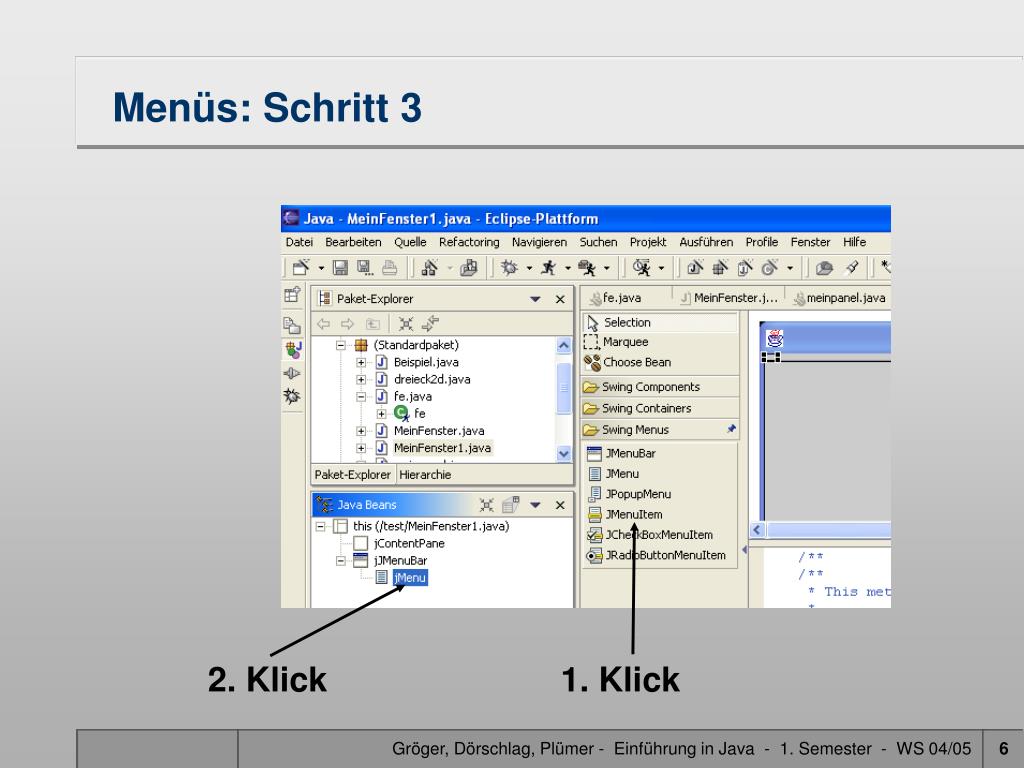
Task: Collapse the fe.java tree node
Action: (360, 396)
